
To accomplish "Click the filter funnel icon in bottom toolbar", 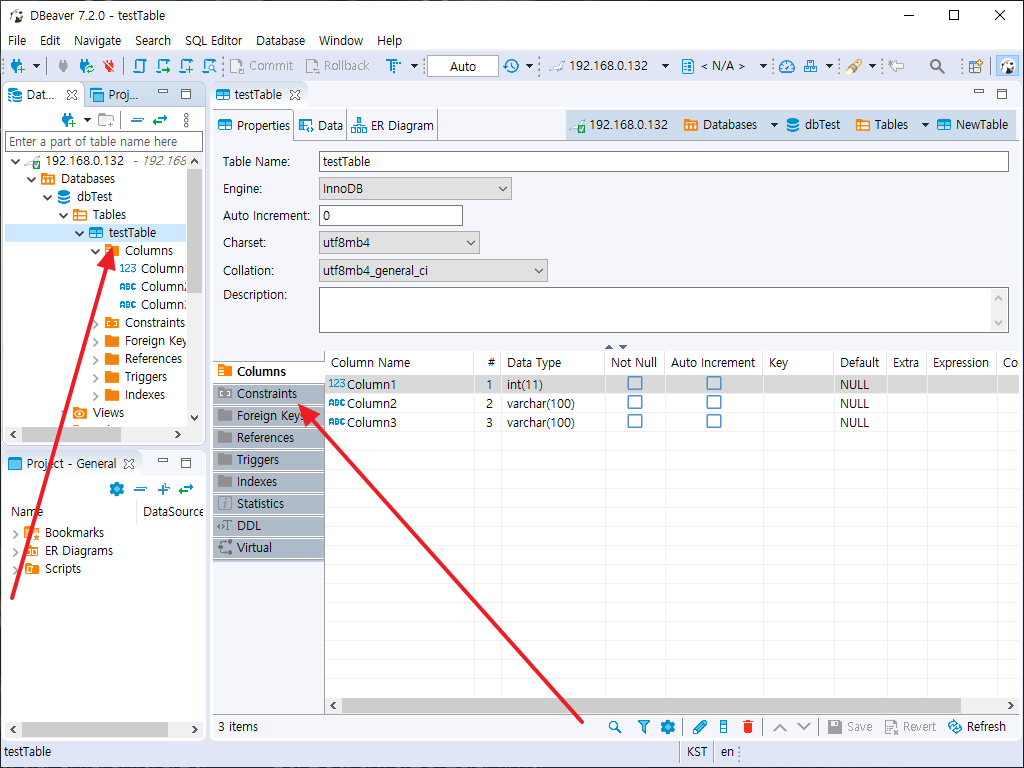I will (x=643, y=727).
